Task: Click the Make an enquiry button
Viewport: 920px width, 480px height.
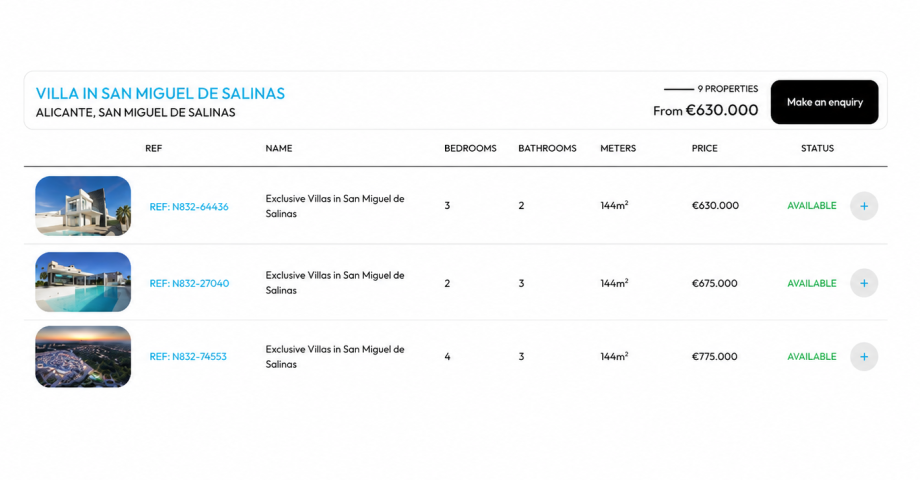Action: (824, 102)
